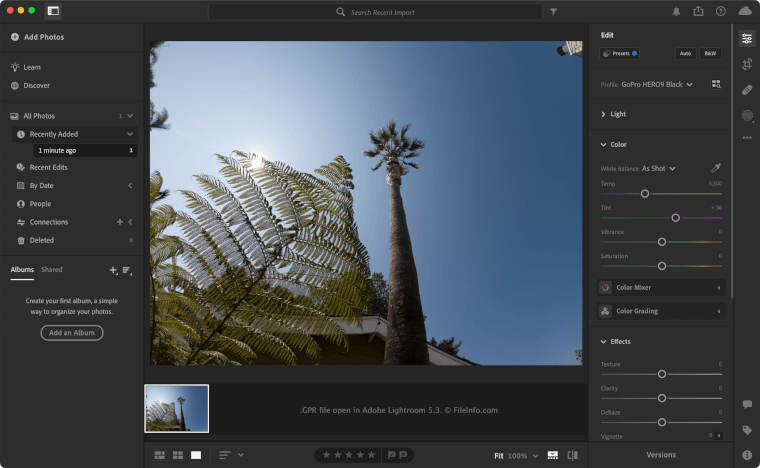This screenshot has width=760, height=468.
Task: Click the Add an Album button
Action: click(72, 333)
